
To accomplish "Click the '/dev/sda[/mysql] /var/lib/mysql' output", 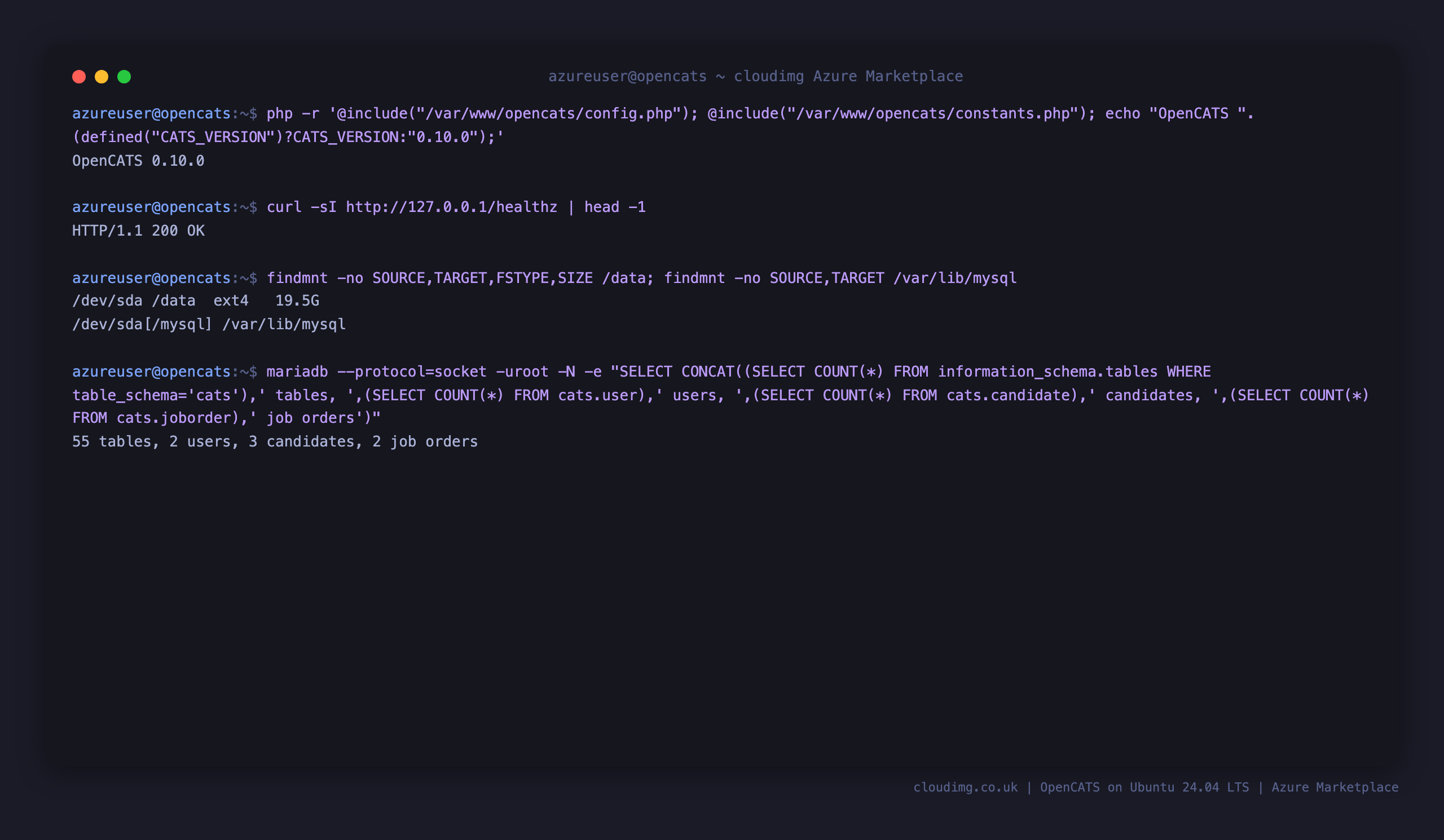I will point(209,325).
